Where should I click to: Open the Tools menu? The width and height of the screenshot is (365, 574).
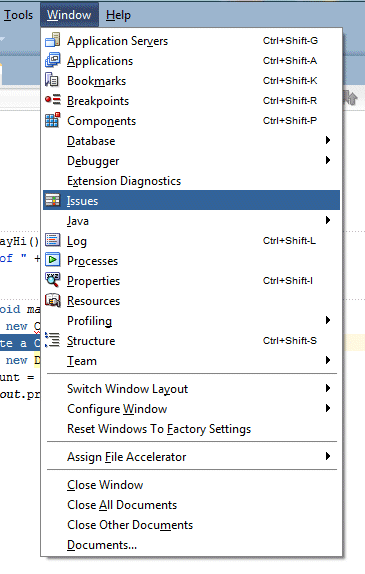18,15
